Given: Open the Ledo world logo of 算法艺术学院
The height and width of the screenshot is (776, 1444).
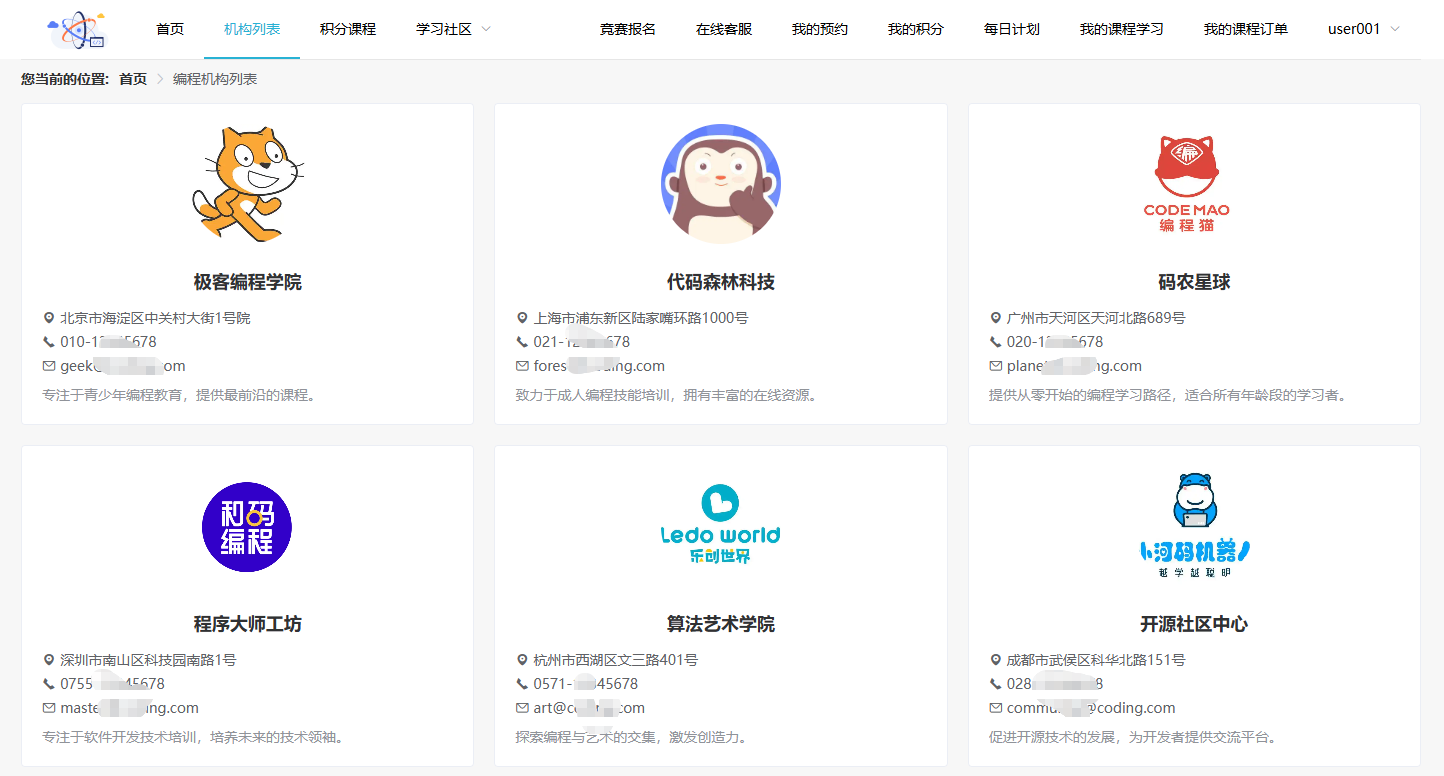Looking at the screenshot, I should click(720, 525).
